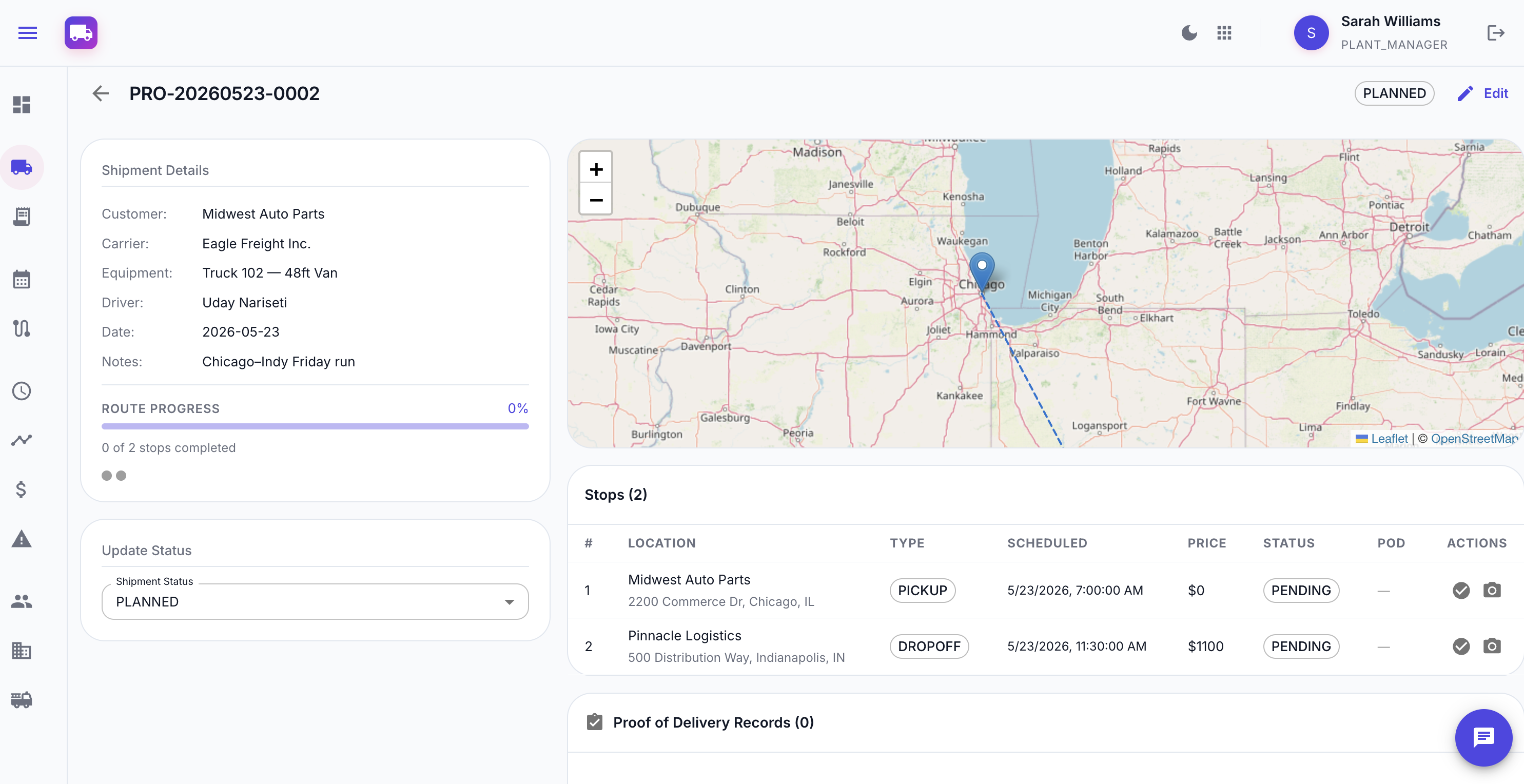1524x784 pixels.
Task: Open the apps grid icon
Action: (1224, 32)
